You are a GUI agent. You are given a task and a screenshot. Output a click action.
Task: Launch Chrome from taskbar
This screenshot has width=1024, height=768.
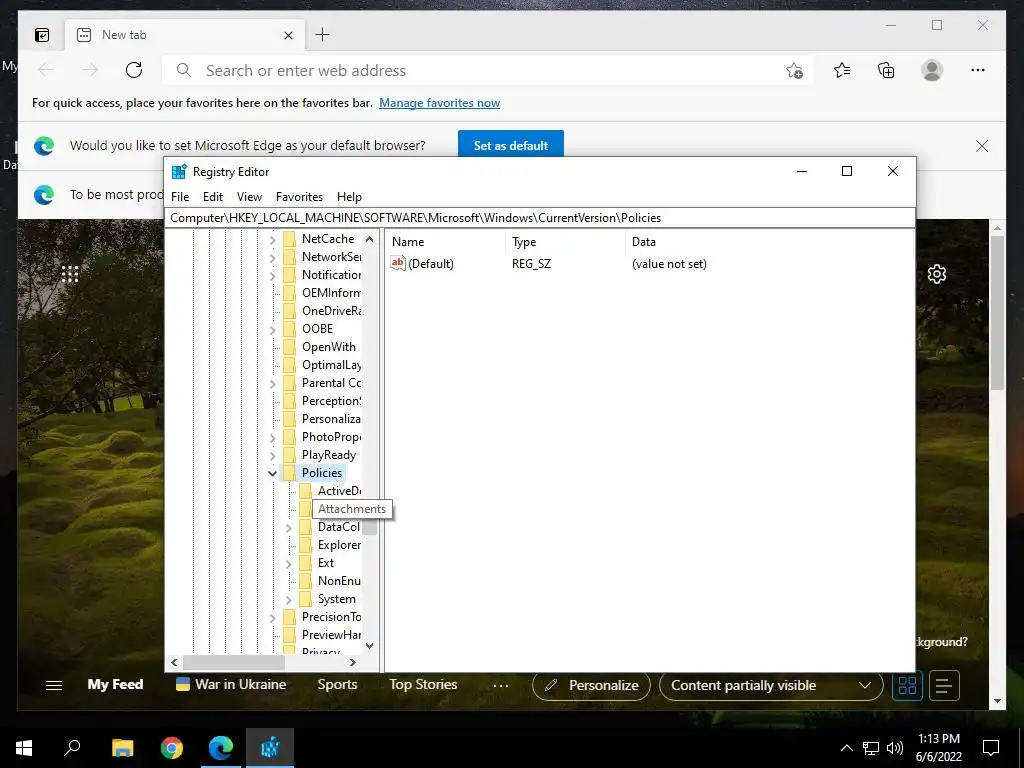[172, 748]
